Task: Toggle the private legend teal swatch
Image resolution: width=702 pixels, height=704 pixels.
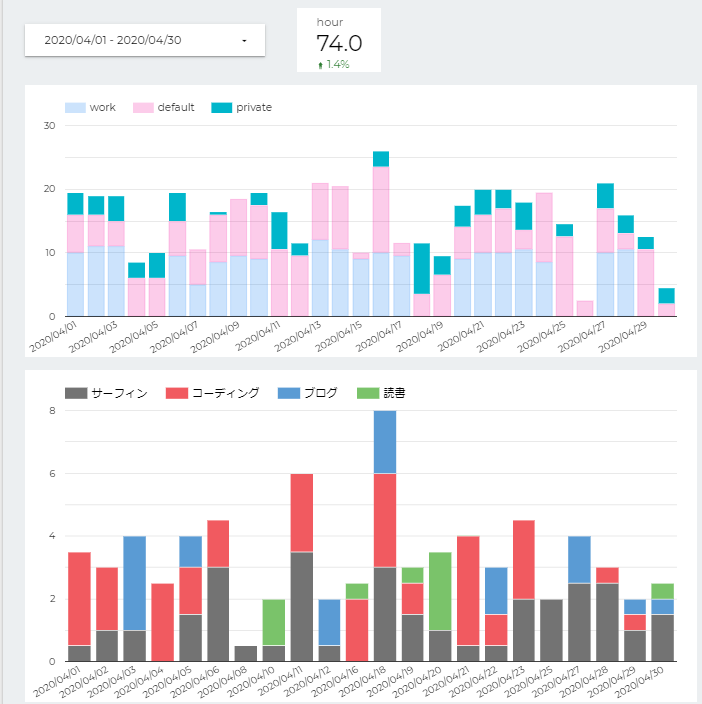Action: click(x=222, y=108)
